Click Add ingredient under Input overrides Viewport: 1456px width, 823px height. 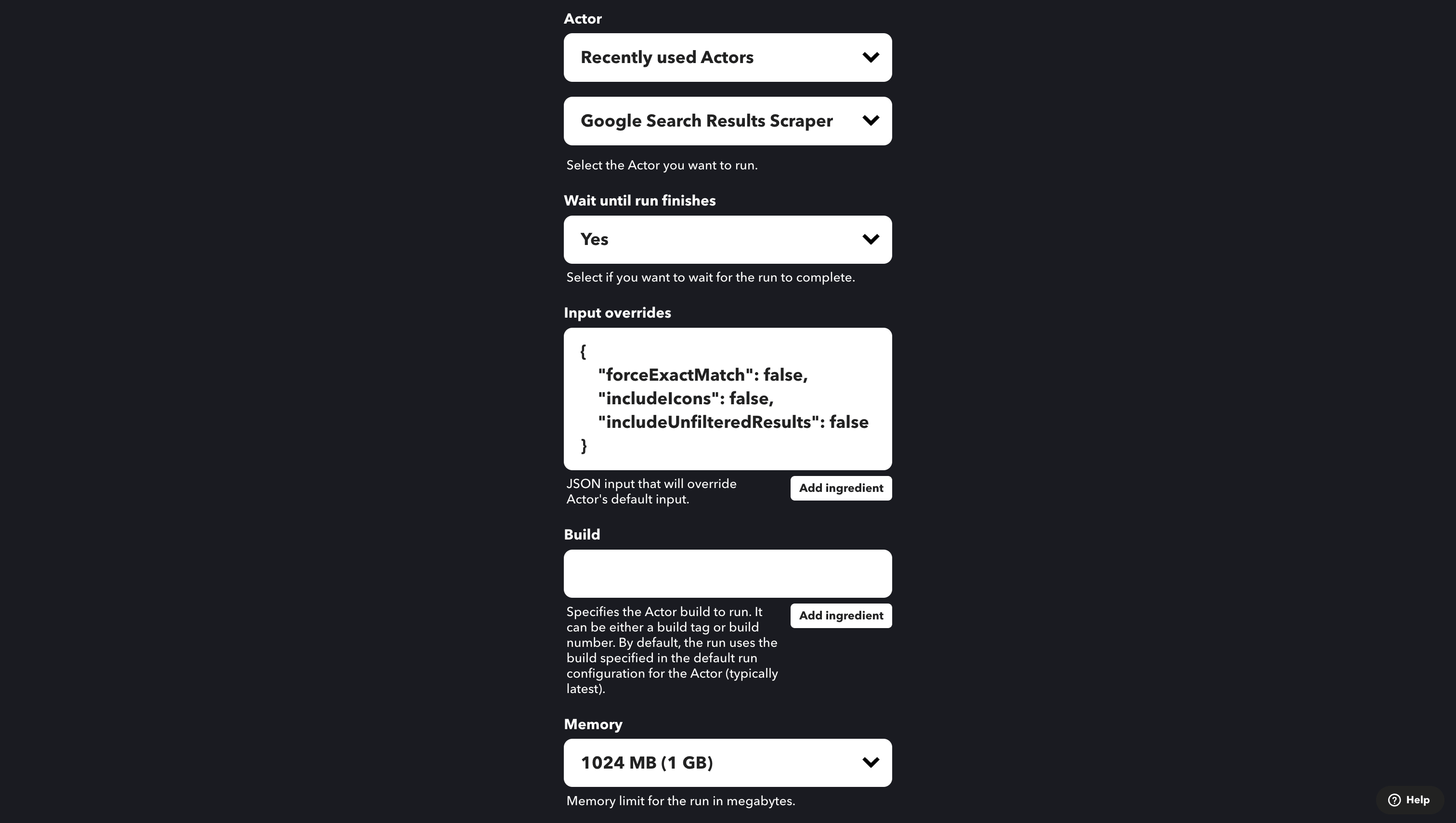point(840,488)
